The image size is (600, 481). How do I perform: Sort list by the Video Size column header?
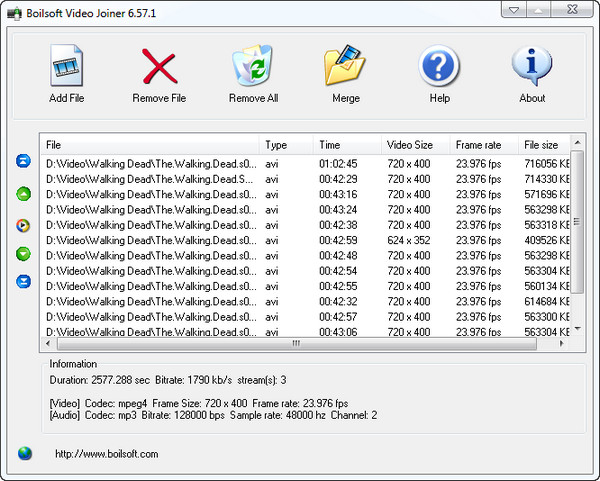click(416, 145)
